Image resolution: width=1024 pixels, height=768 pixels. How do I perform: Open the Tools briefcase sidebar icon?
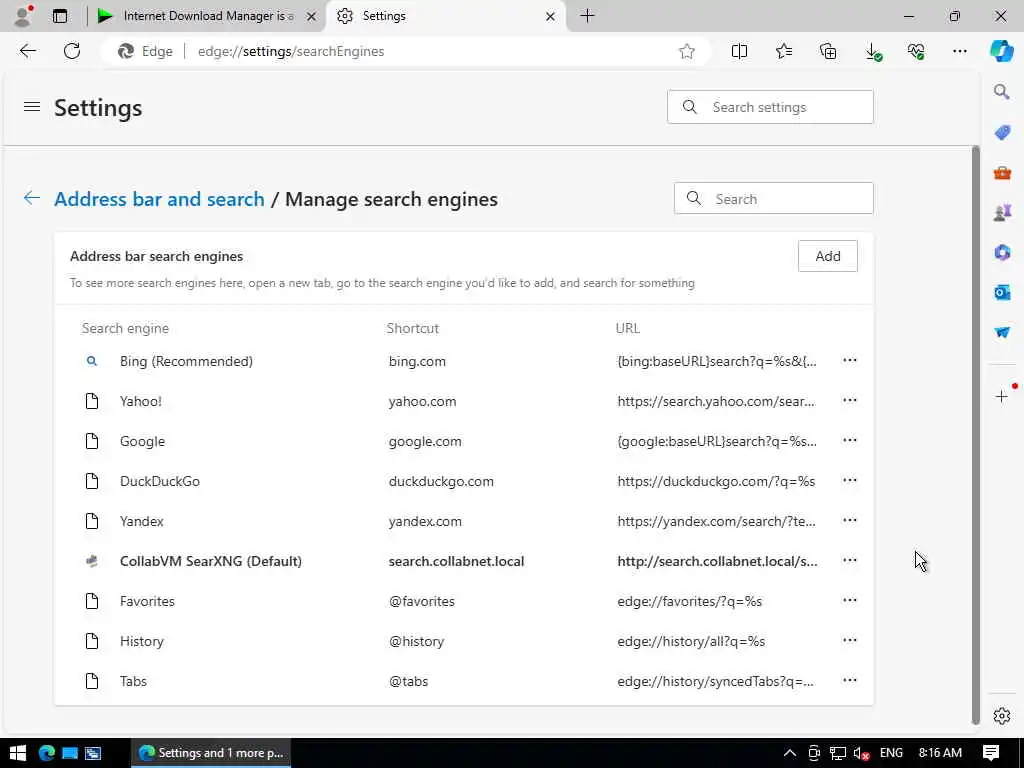click(1002, 172)
